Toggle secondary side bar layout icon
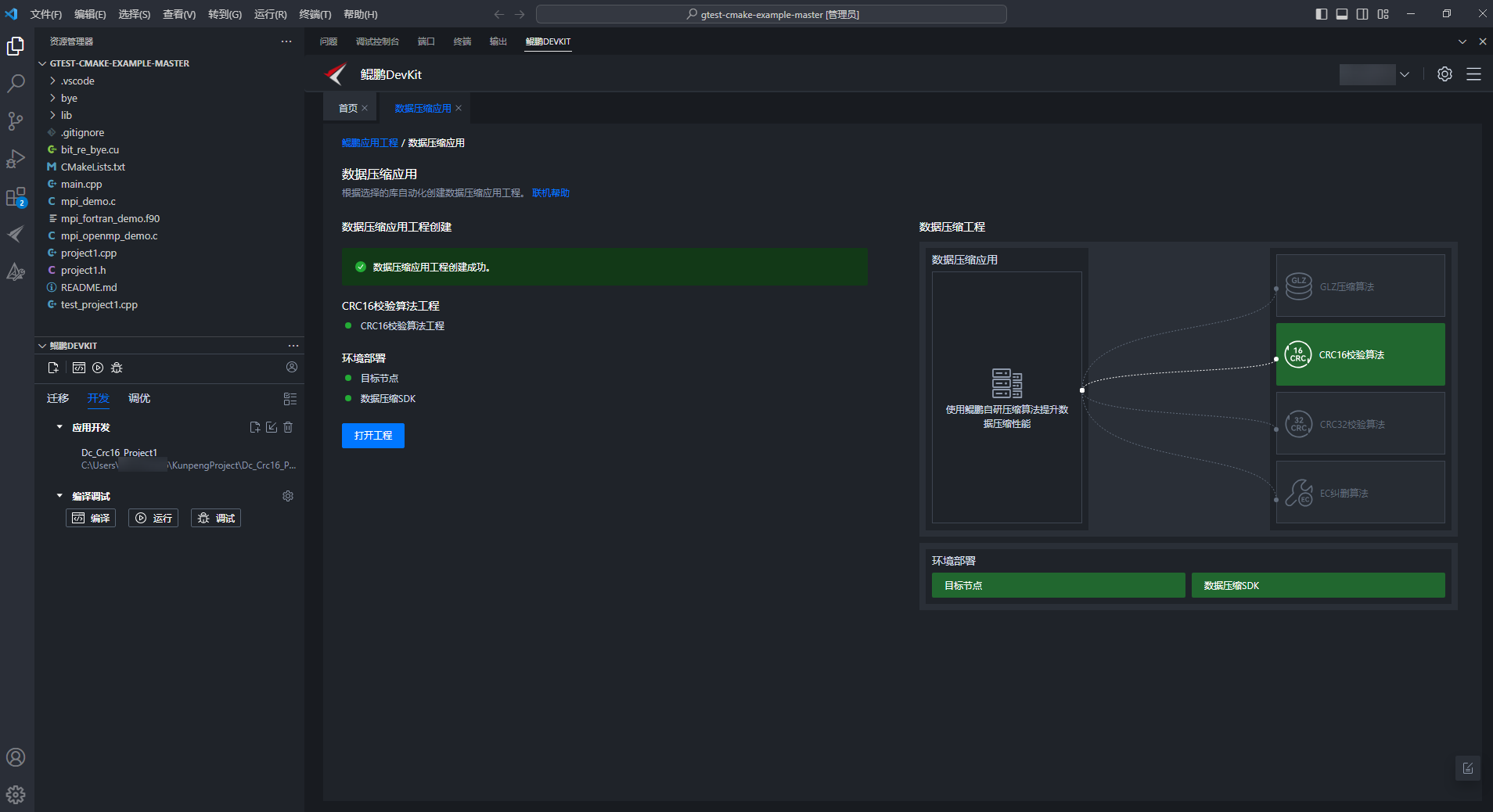1493x812 pixels. [1362, 14]
